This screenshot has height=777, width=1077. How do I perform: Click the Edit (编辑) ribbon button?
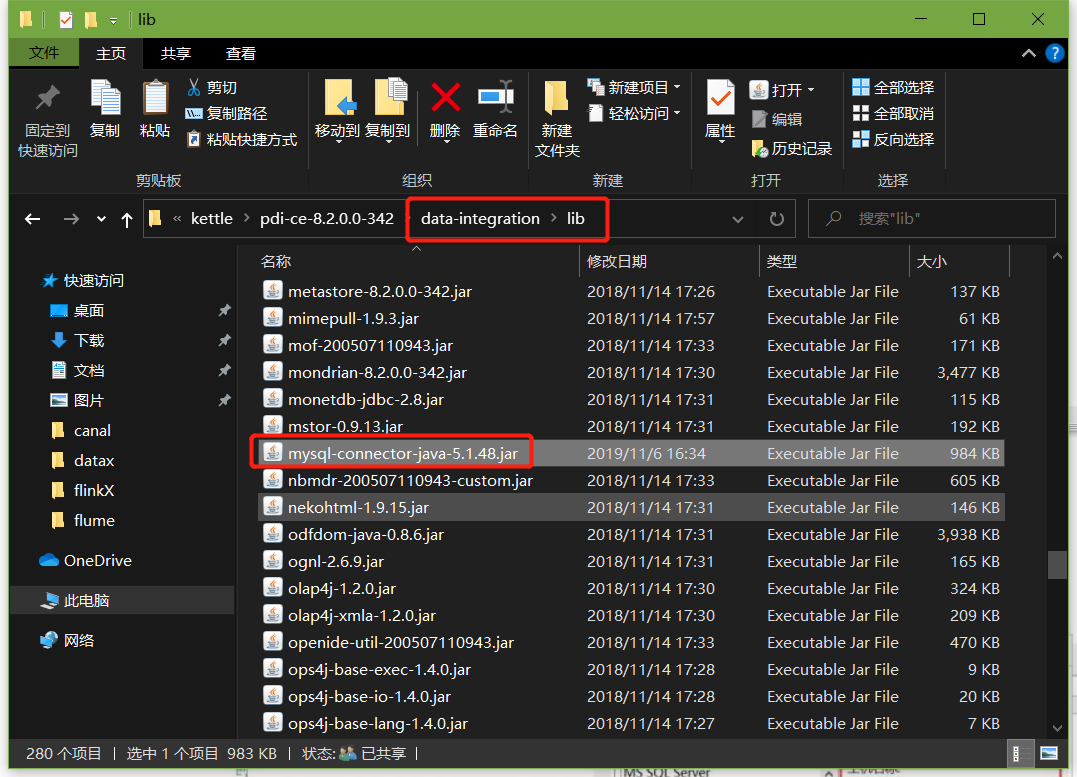(x=777, y=119)
